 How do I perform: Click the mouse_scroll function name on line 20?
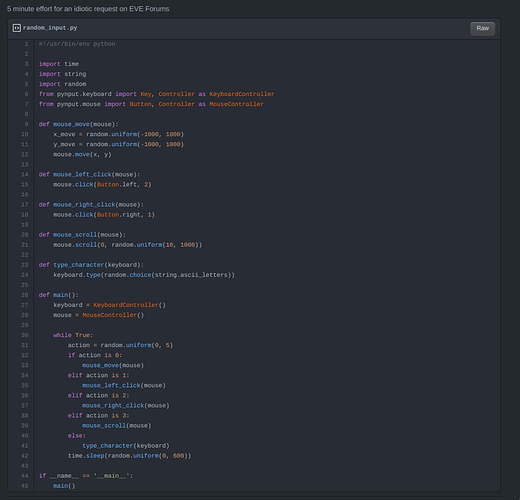tap(75, 235)
